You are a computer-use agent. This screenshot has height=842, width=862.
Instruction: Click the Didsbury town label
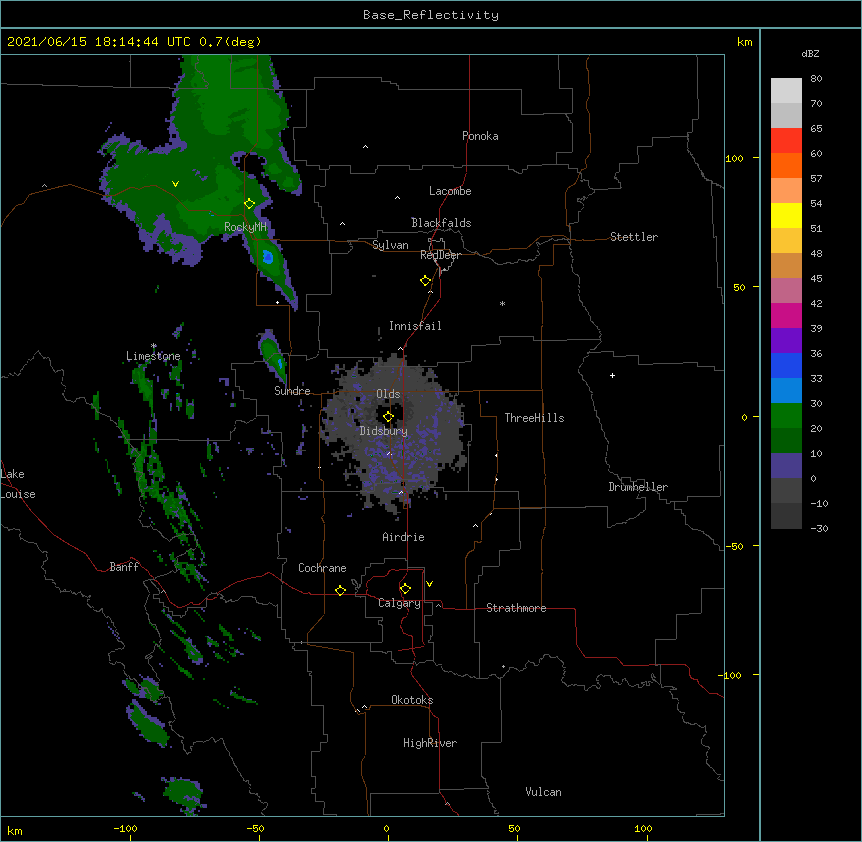point(384,431)
